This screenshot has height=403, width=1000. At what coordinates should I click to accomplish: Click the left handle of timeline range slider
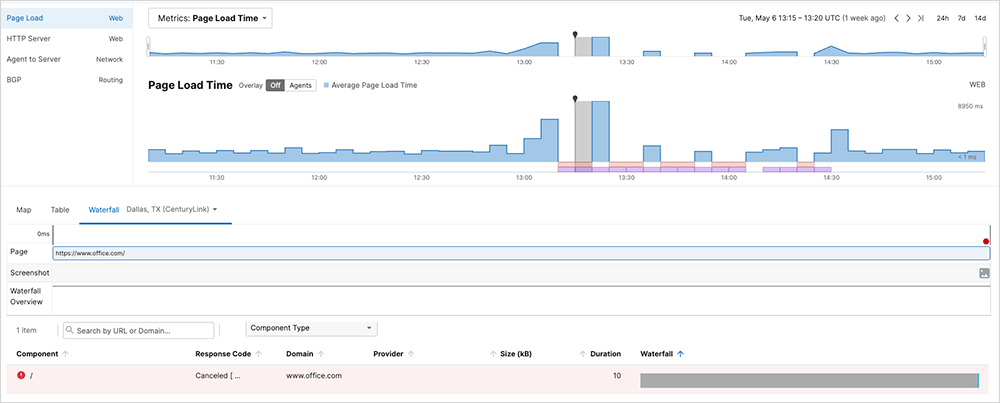point(148,46)
